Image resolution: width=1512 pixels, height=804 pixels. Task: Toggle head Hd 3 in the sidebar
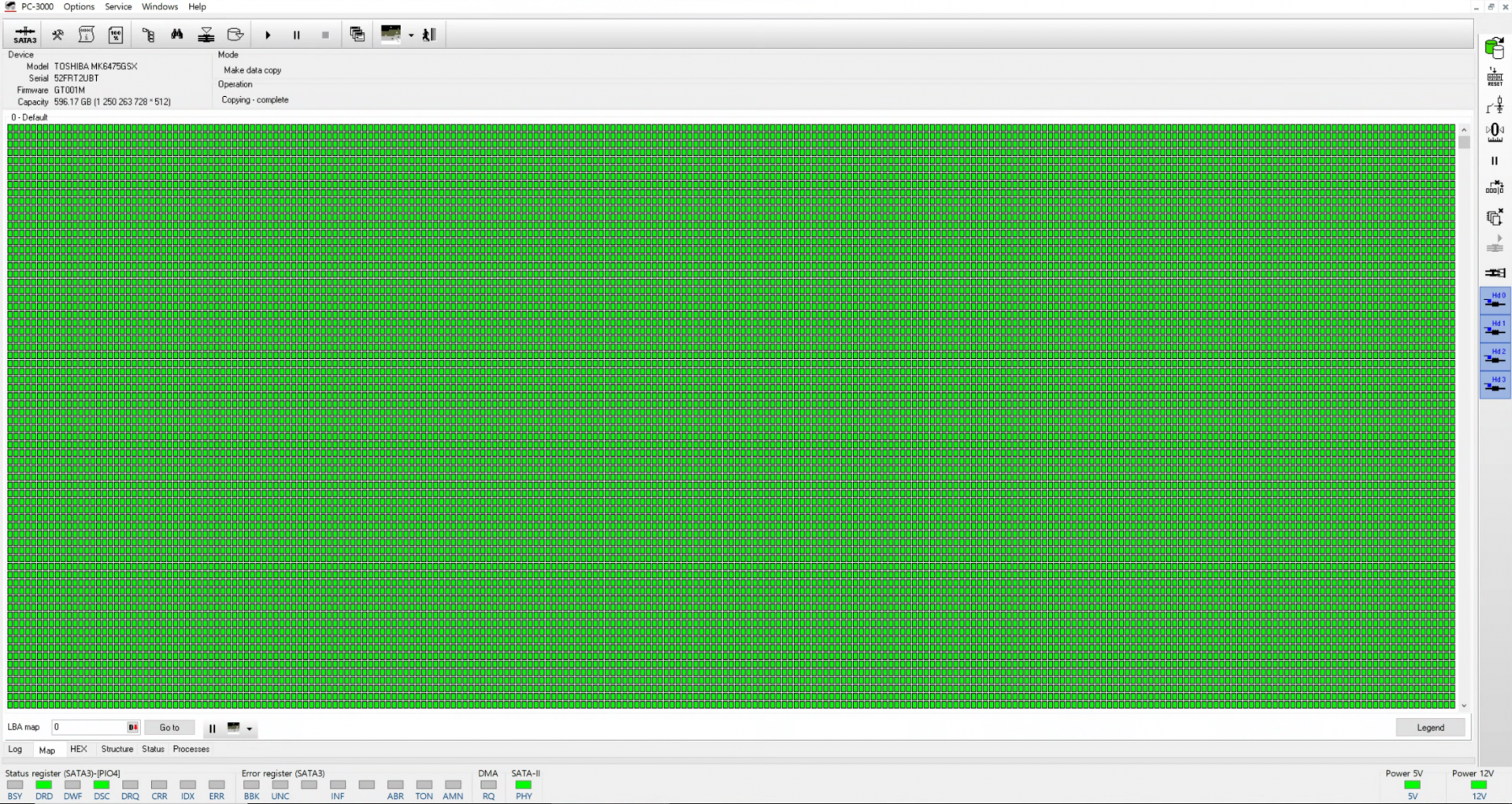coord(1495,385)
